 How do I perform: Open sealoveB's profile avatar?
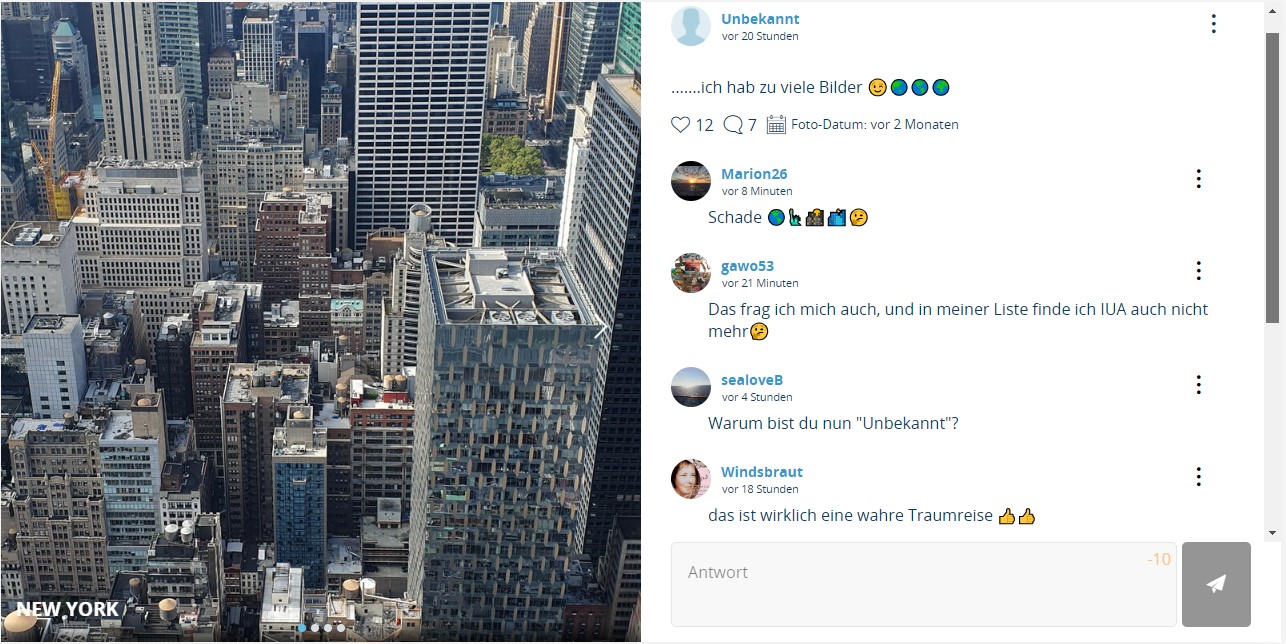point(691,387)
